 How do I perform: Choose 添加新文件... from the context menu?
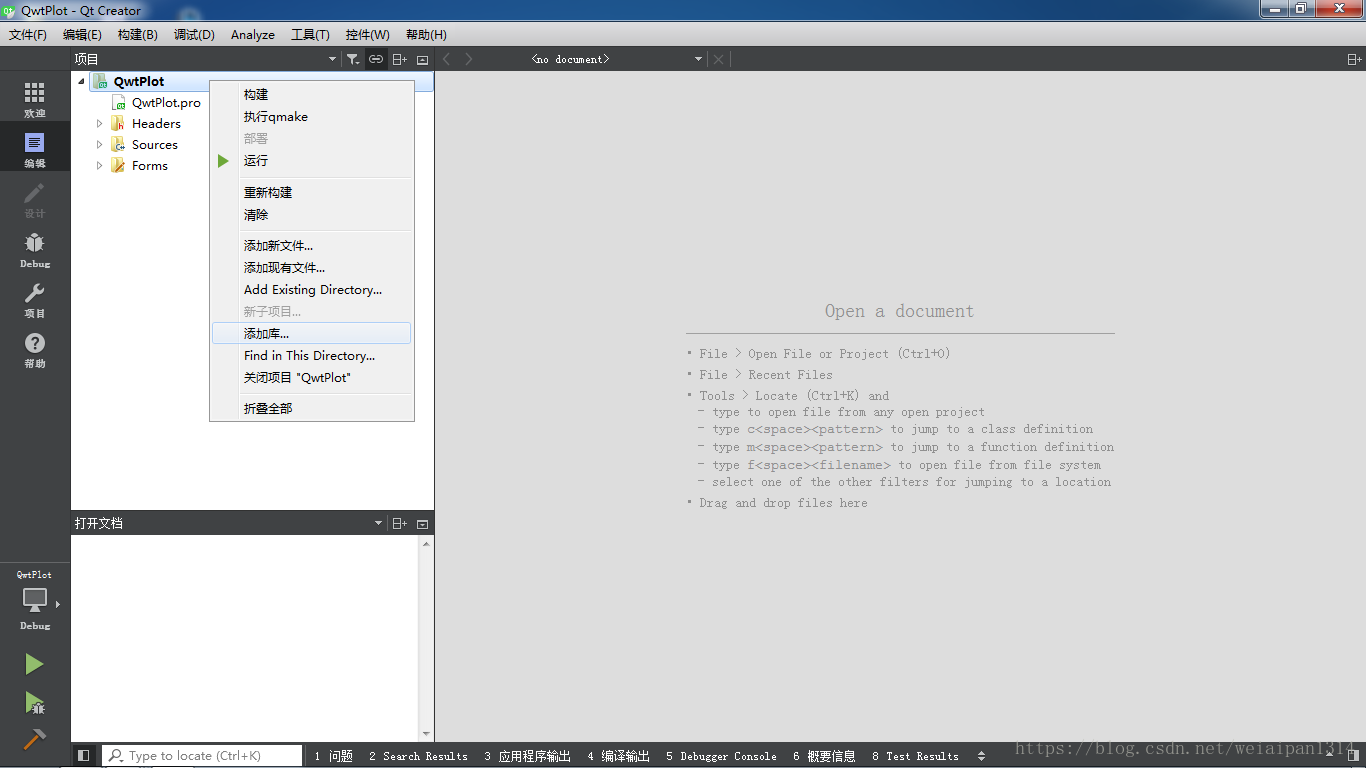pos(312,246)
